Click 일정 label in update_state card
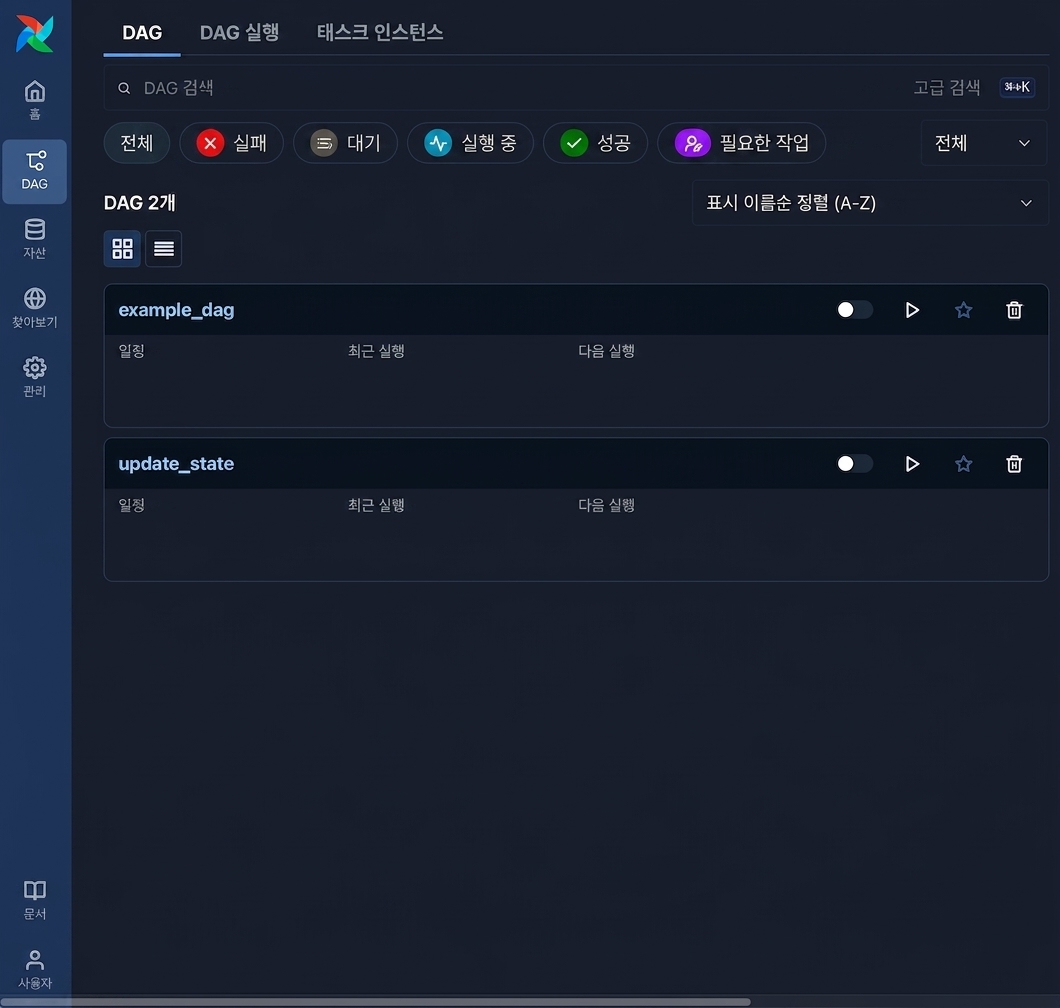1060x1008 pixels. (131, 505)
